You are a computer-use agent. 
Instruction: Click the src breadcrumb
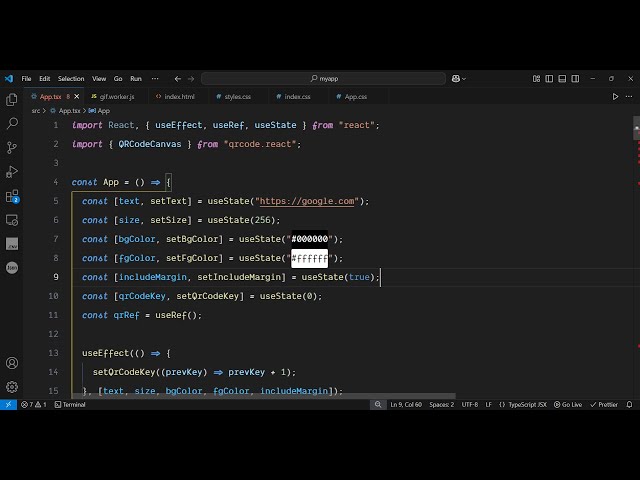coord(36,111)
